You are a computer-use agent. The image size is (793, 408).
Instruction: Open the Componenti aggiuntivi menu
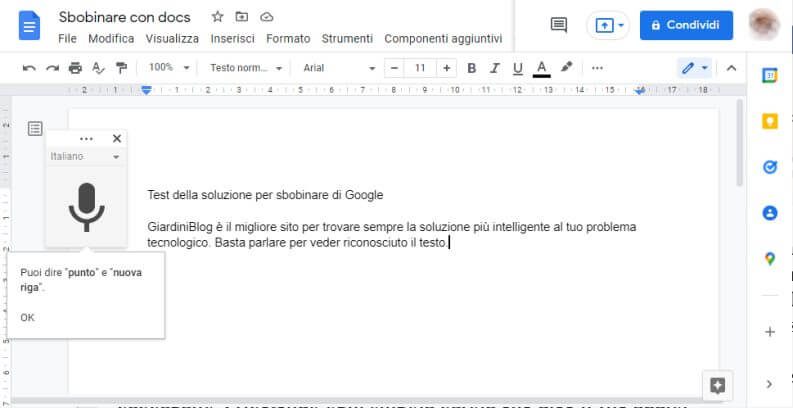coord(444,39)
